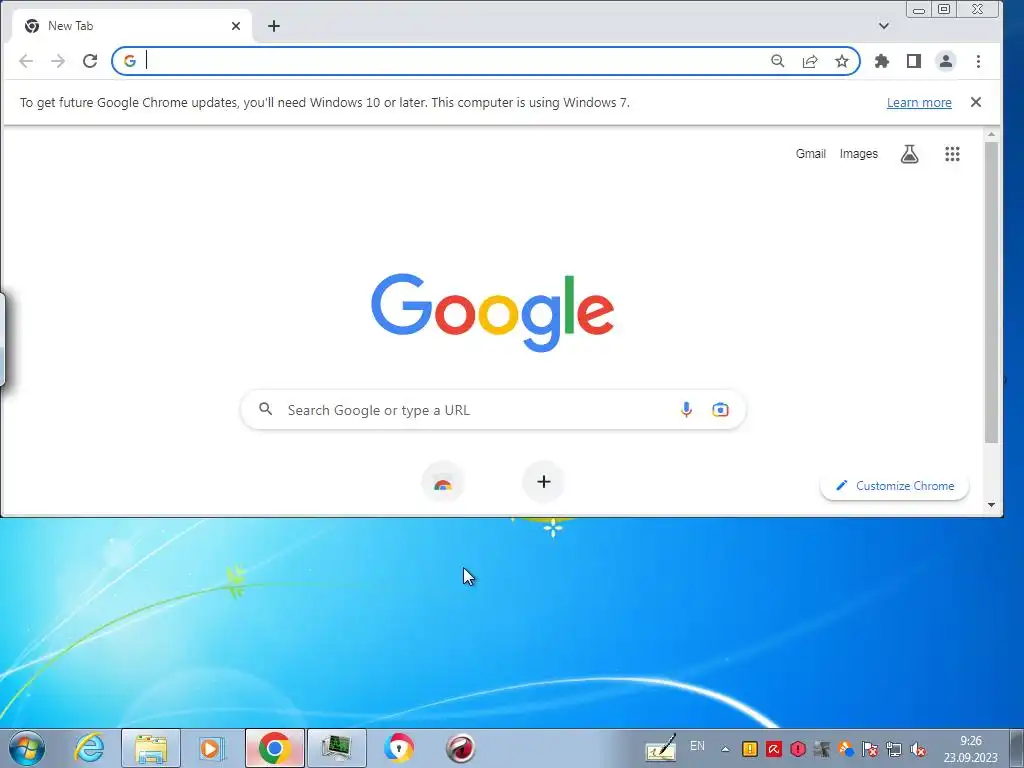Screen dimensions: 1024x768
Task: Launch Internet Explorer from taskbar
Action: point(89,748)
